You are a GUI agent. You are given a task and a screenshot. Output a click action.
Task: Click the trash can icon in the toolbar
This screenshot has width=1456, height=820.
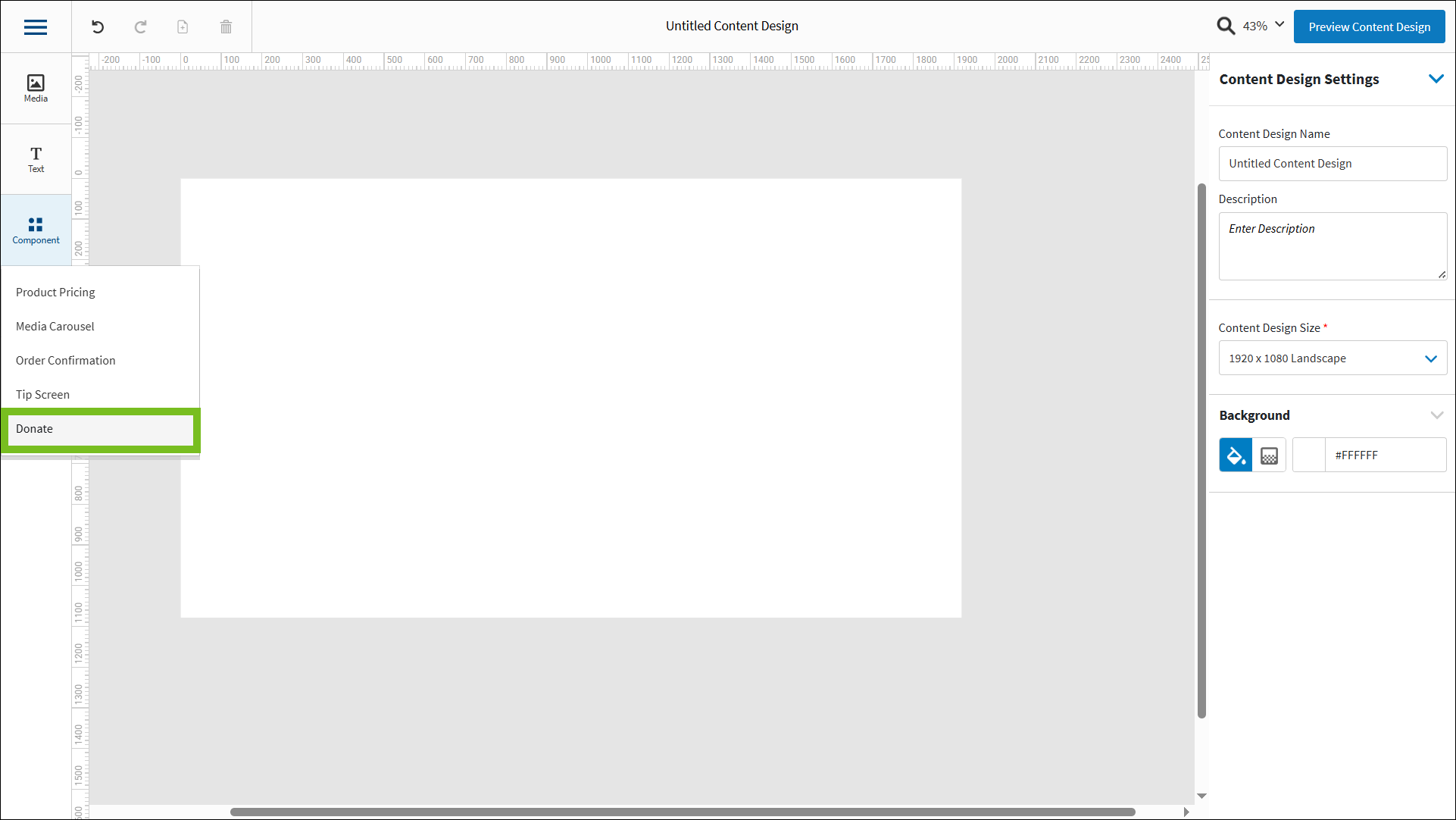[x=225, y=27]
